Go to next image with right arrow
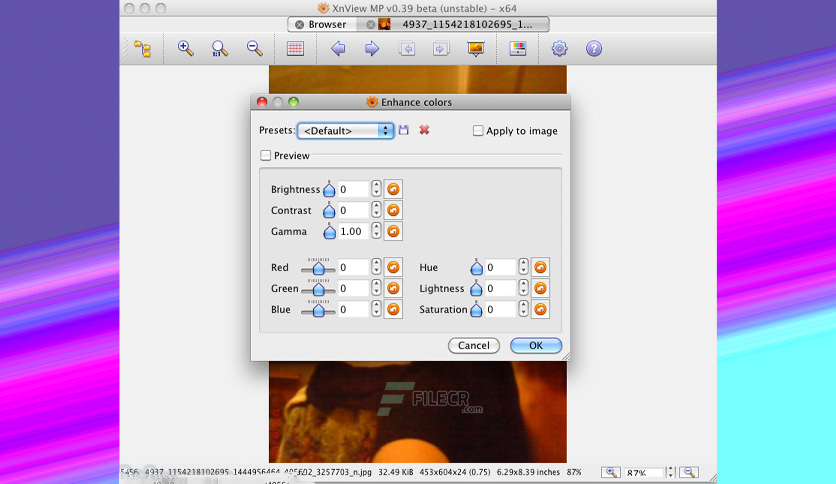The width and height of the screenshot is (836, 484). (372, 49)
